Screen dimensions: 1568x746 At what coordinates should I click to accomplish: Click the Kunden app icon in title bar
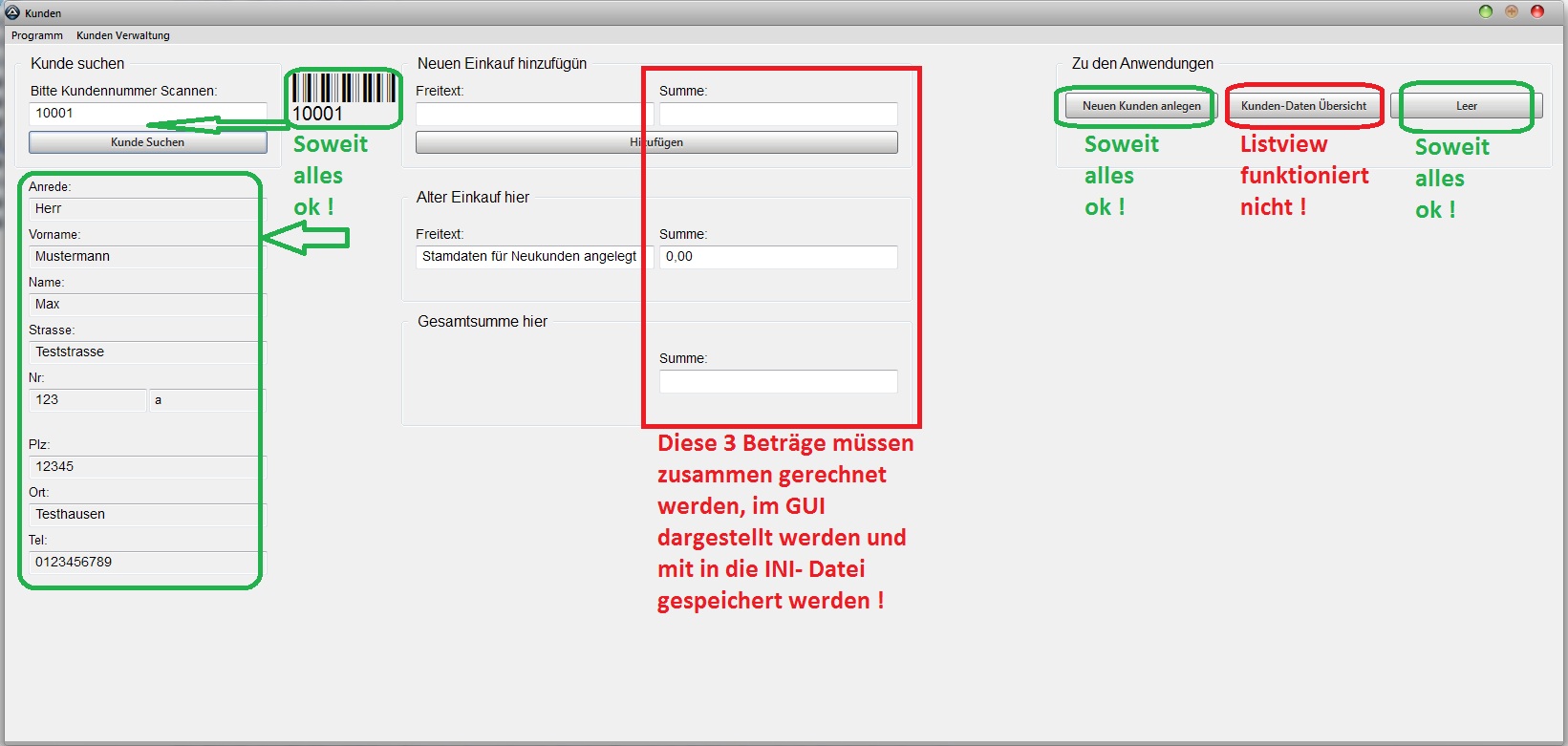[12, 12]
